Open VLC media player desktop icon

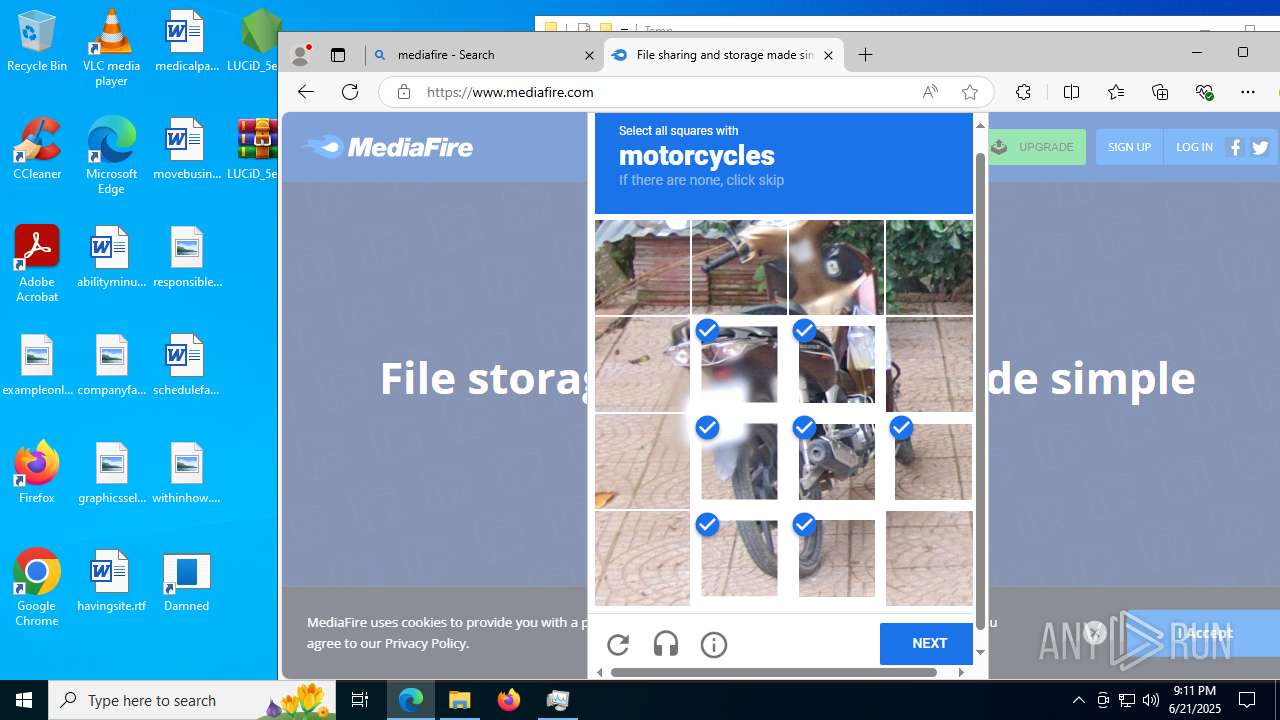pos(111,48)
